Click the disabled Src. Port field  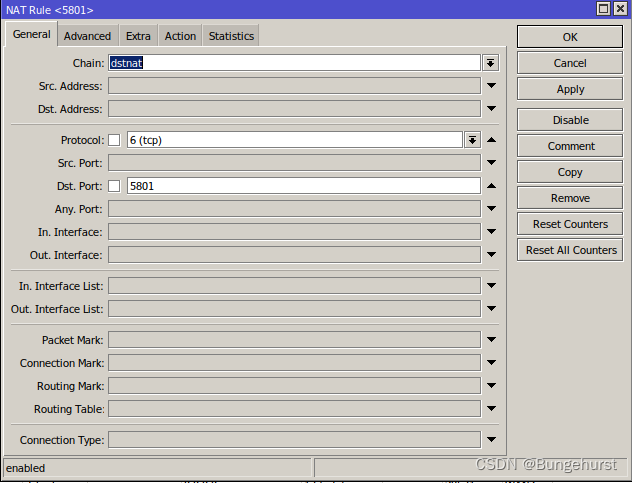tap(294, 163)
